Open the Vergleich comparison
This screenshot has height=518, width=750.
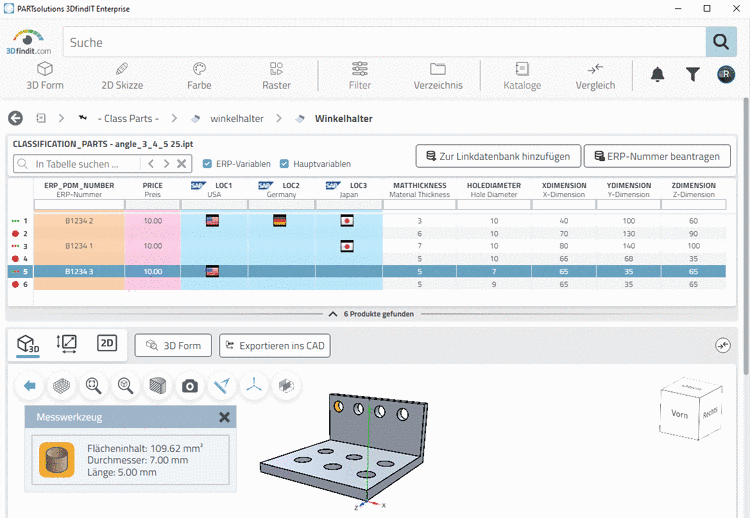pos(595,76)
